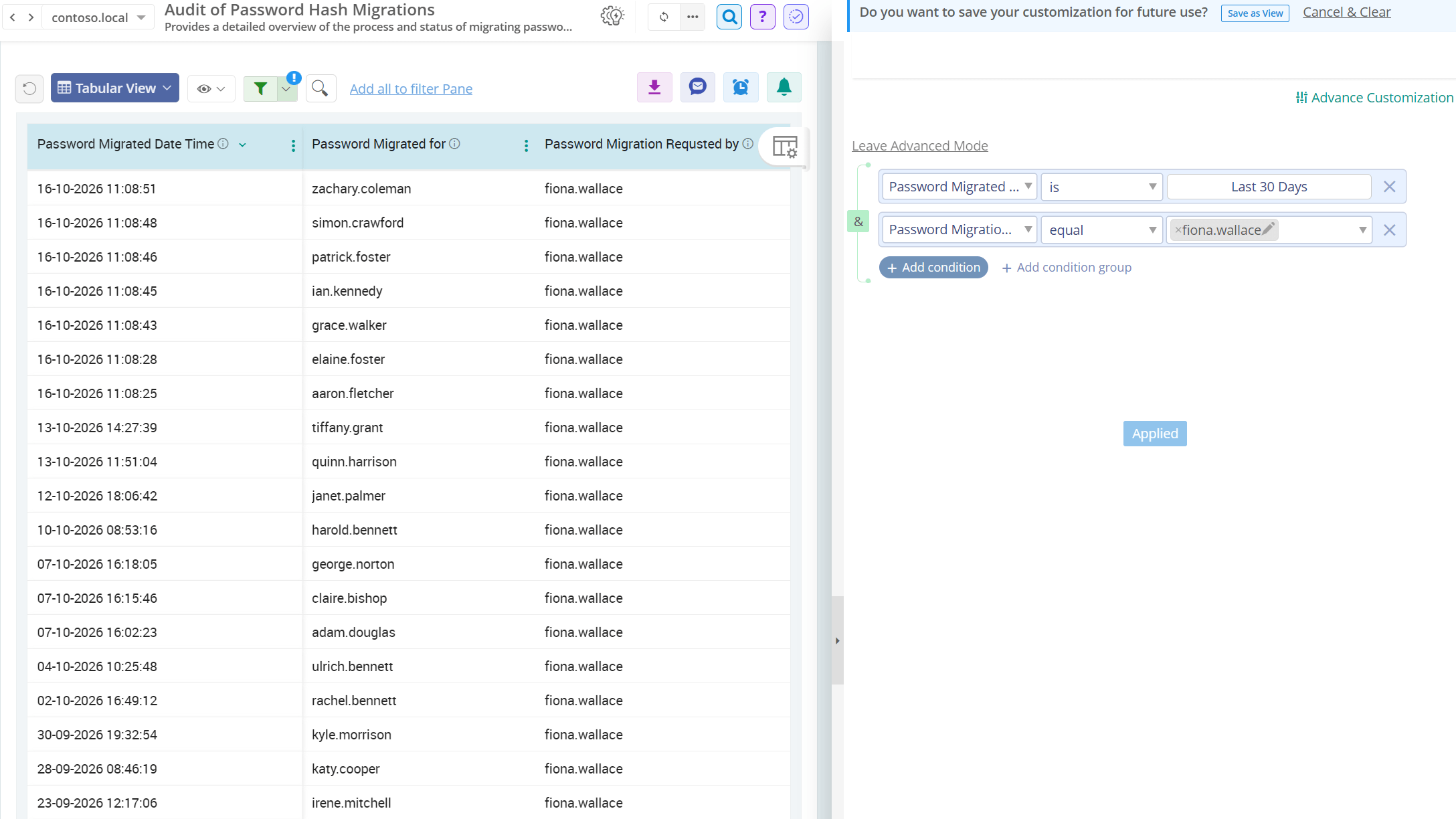Click the green alert bell icon

coord(784,87)
